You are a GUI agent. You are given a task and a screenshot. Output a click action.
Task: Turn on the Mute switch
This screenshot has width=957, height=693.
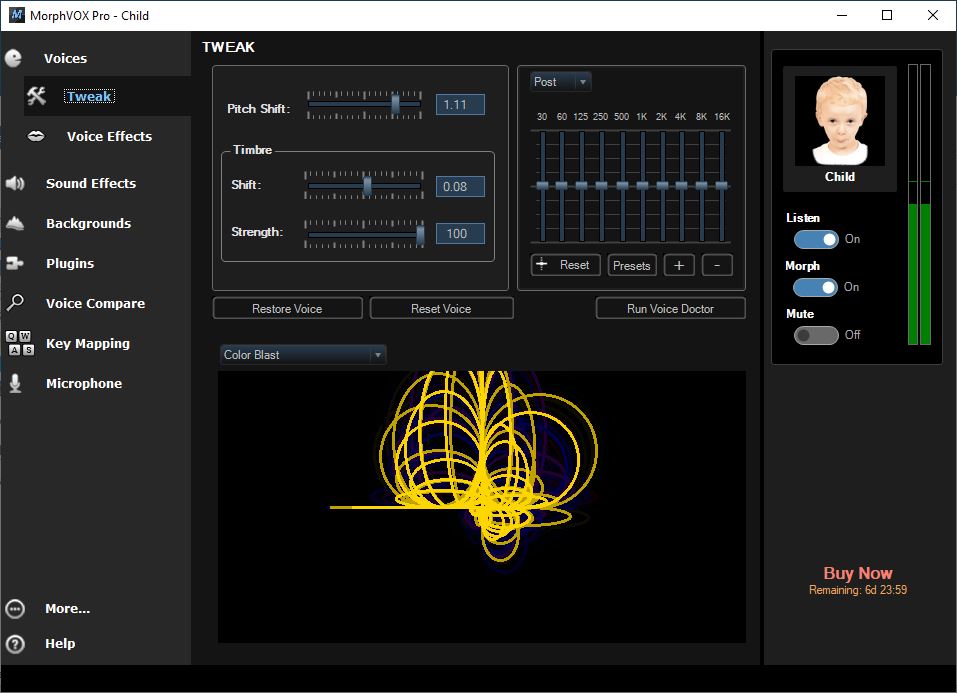click(816, 335)
